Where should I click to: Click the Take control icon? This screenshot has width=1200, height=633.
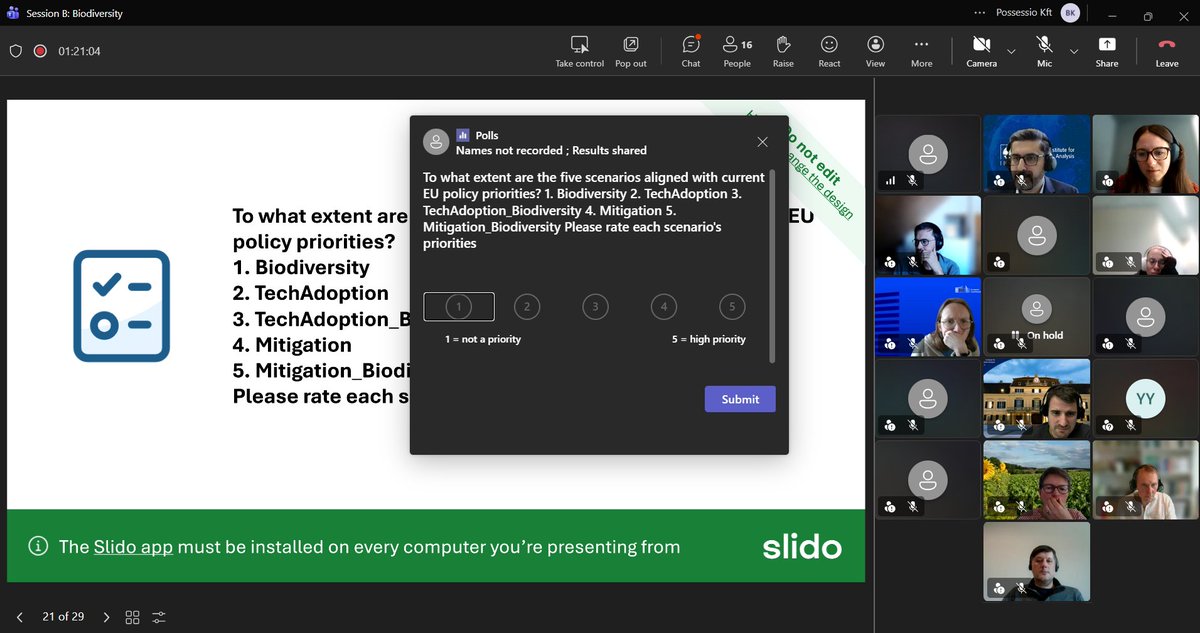(x=579, y=44)
